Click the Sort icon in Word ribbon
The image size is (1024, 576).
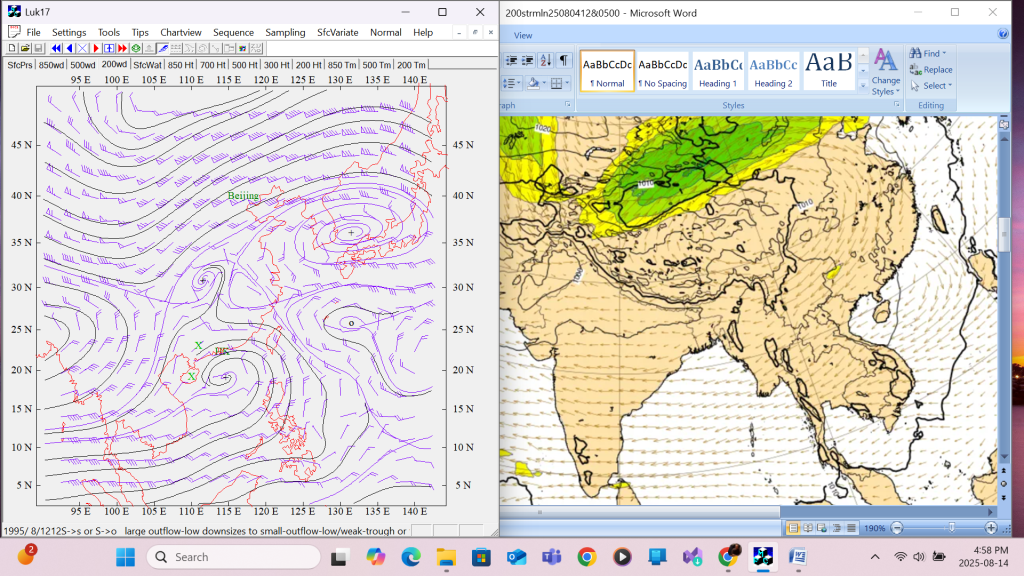[x=547, y=61]
